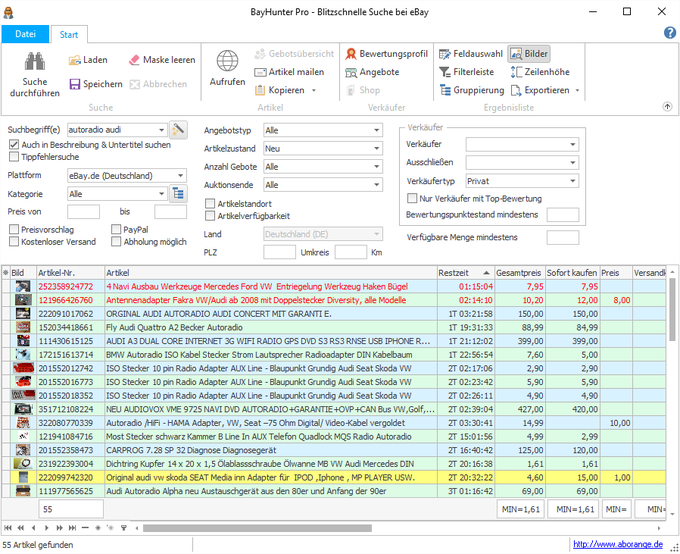This screenshot has width=680, height=554.
Task: Click thumbnail of Fly Audi Quattro row
Action: pos(23,327)
